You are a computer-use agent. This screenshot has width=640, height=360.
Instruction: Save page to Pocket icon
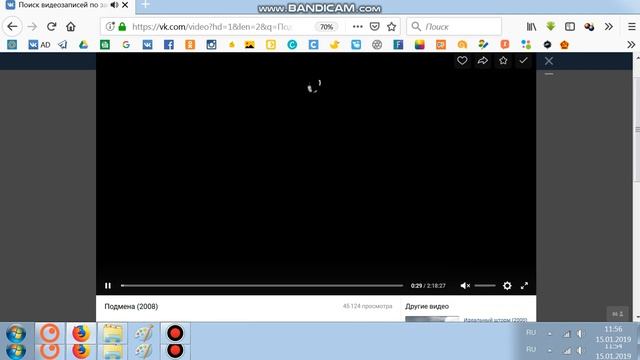tap(374, 27)
